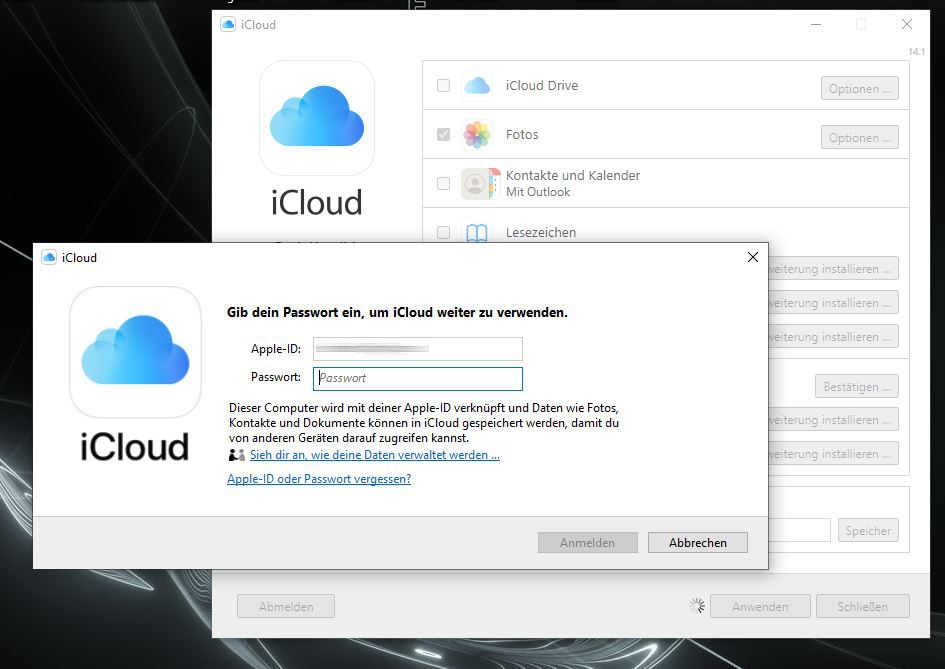Click the 'Gib dein Passwort ein' heading
This screenshot has width=945, height=669.
coord(397,312)
